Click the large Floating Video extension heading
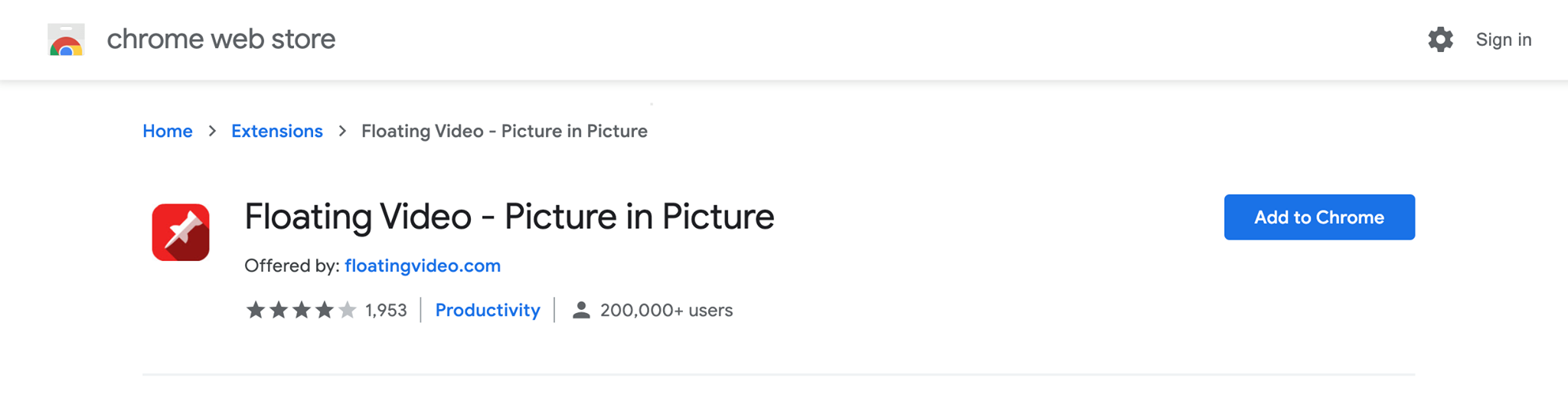Viewport: 1568px width, 414px height. tap(509, 217)
